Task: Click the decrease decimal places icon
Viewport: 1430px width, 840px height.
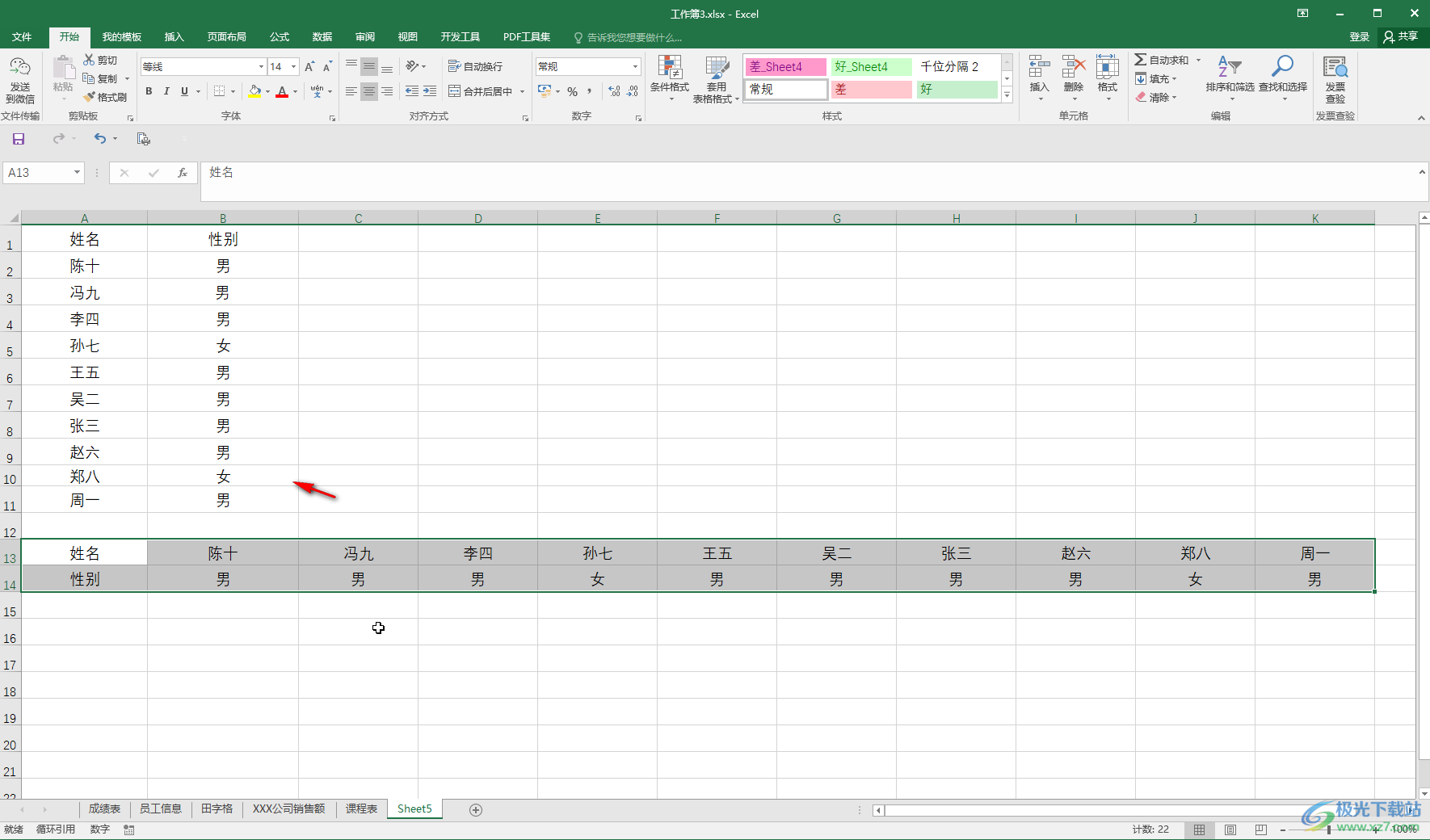Action: click(633, 91)
